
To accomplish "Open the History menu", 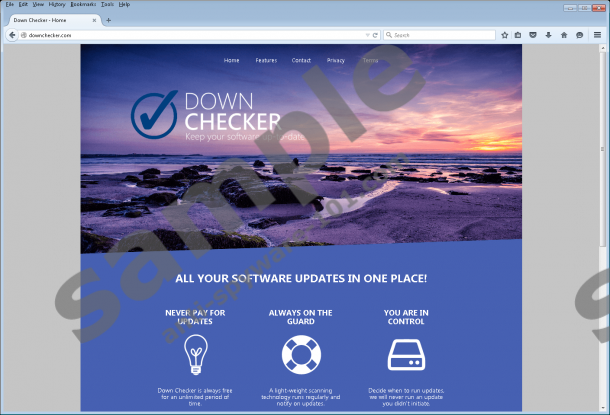I will pos(57,5).
